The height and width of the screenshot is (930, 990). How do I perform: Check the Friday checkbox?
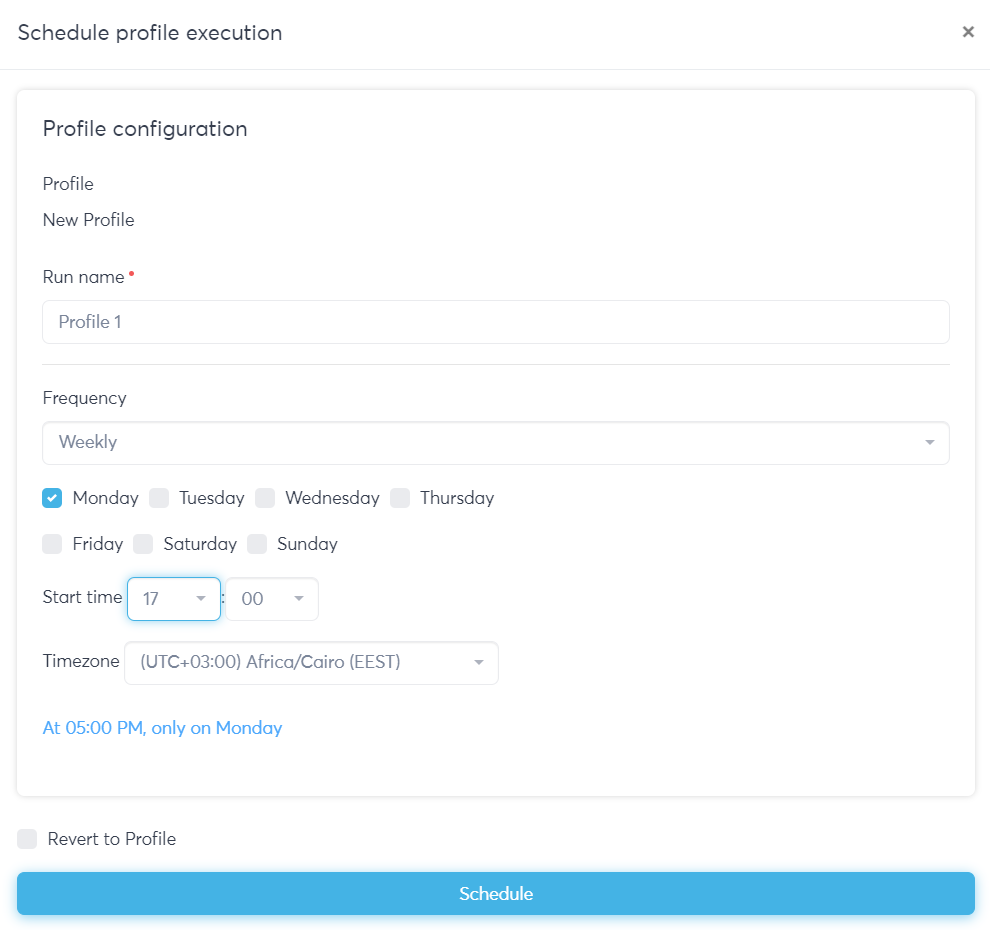(53, 544)
